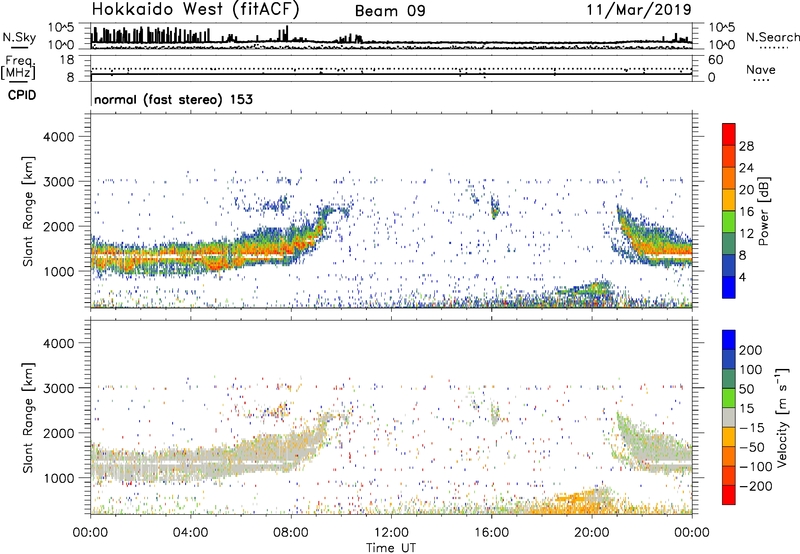Click the power panel 'Slant Range [km]' label
The height and width of the screenshot is (554, 800).
[x=28, y=211]
